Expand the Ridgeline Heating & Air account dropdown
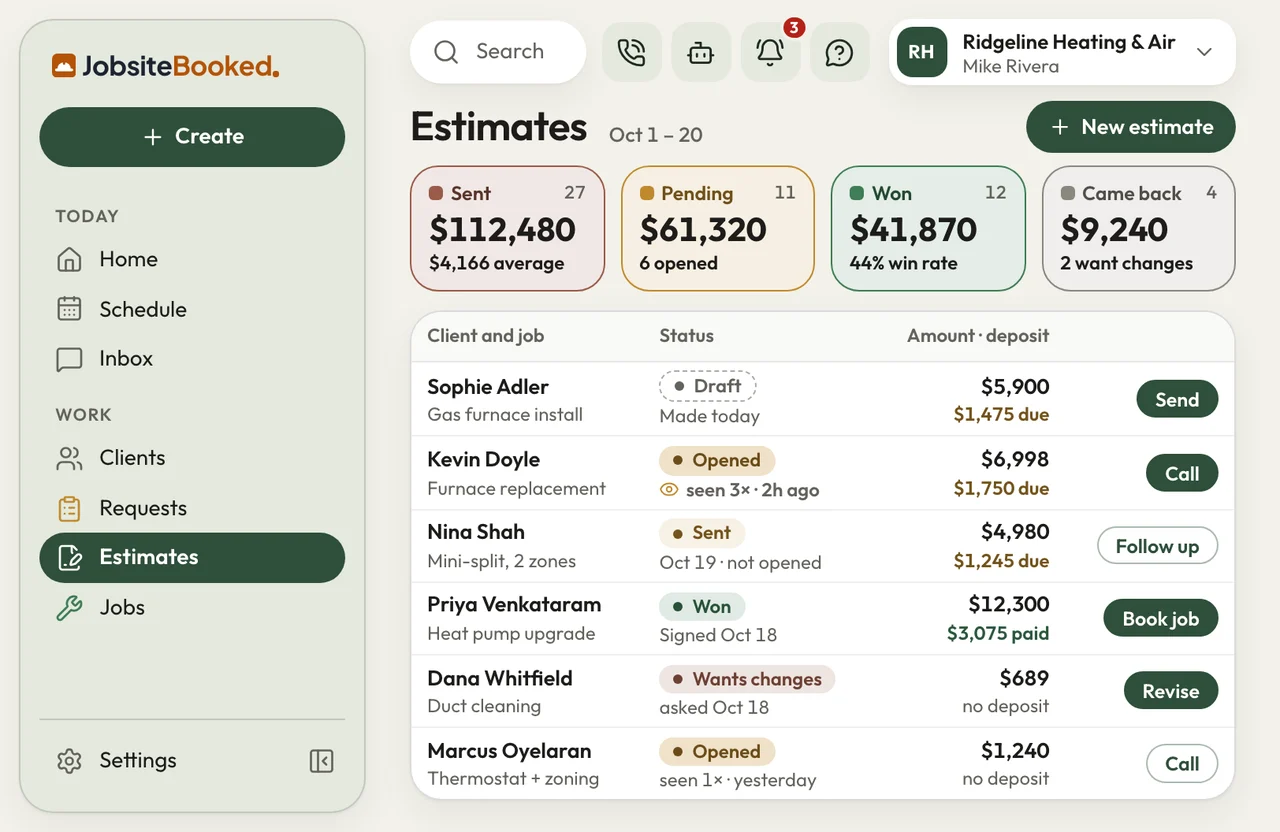 point(1204,52)
